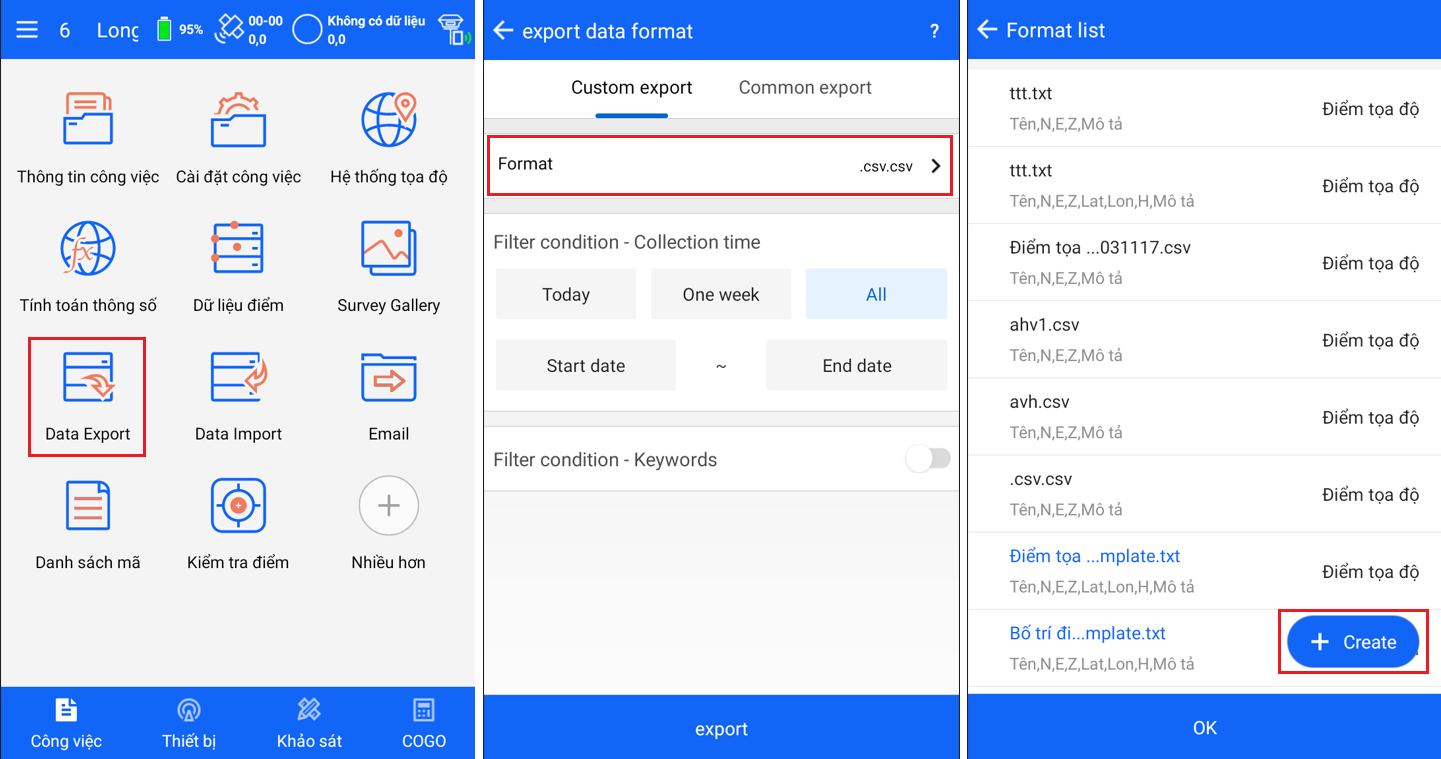Open Danh sách mã icon

88,506
